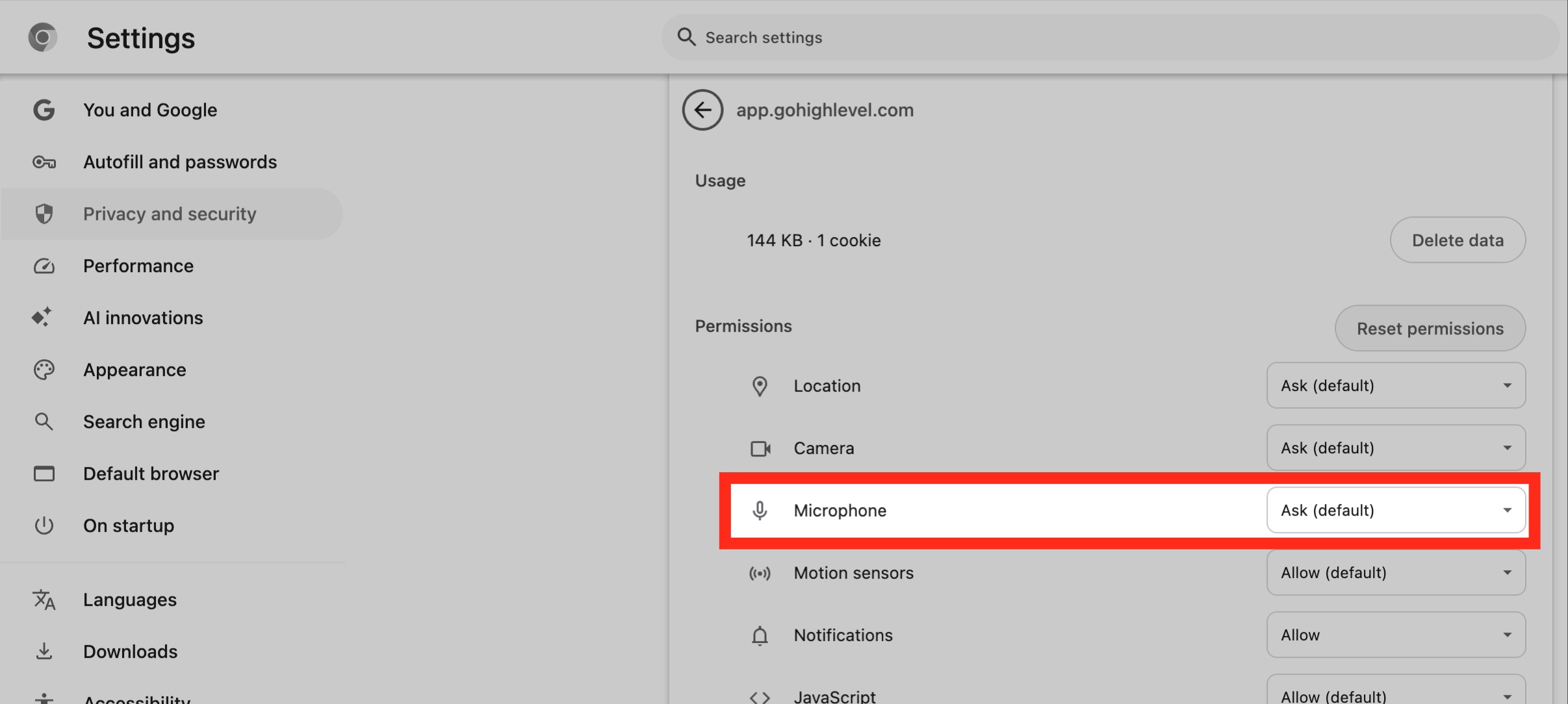The image size is (1568, 704).
Task: Click the Notifications bell icon
Action: pos(760,635)
